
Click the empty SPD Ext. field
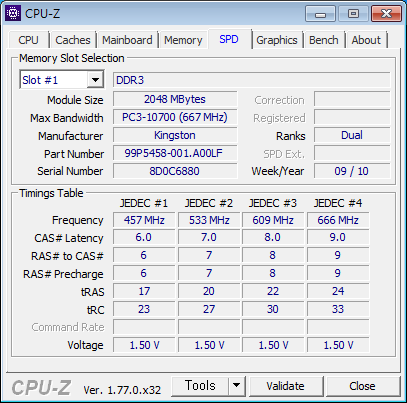[x=352, y=153]
